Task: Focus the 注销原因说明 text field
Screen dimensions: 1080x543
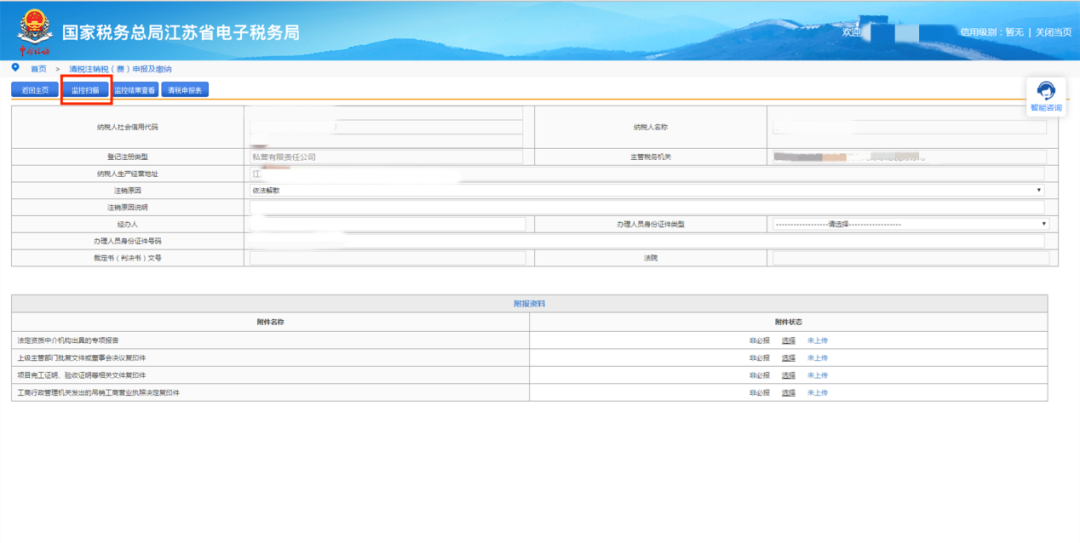Action: [647, 207]
